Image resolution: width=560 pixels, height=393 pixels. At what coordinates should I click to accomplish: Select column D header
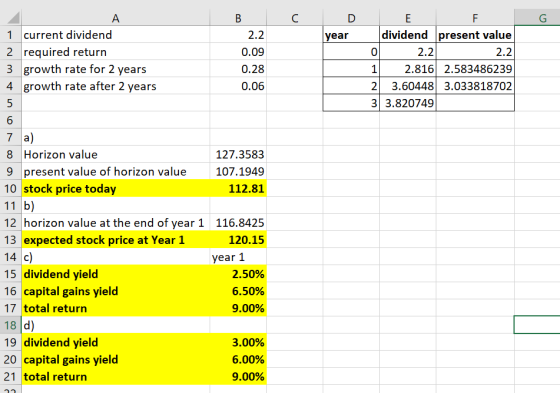coord(351,18)
